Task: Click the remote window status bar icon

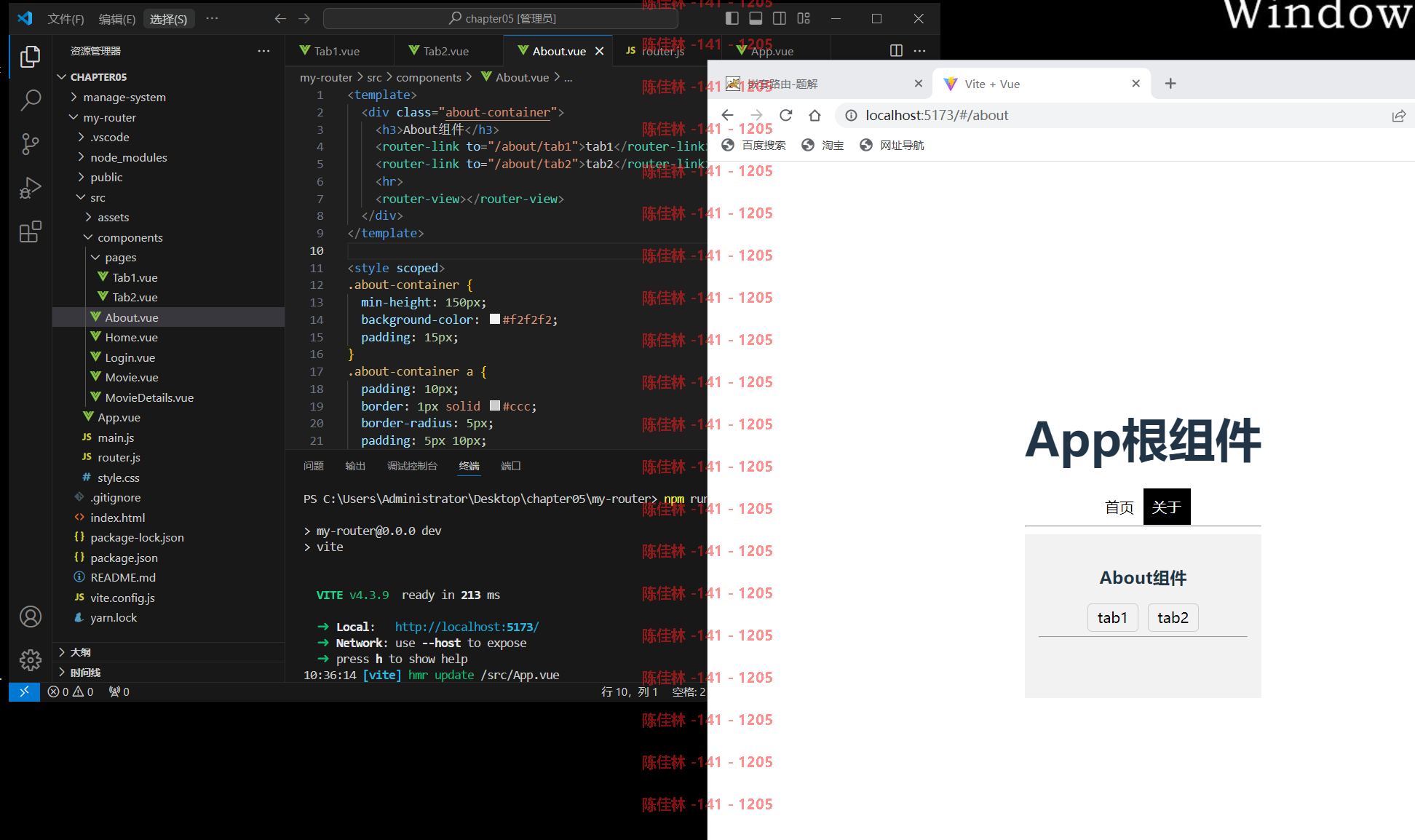Action: pos(24,692)
